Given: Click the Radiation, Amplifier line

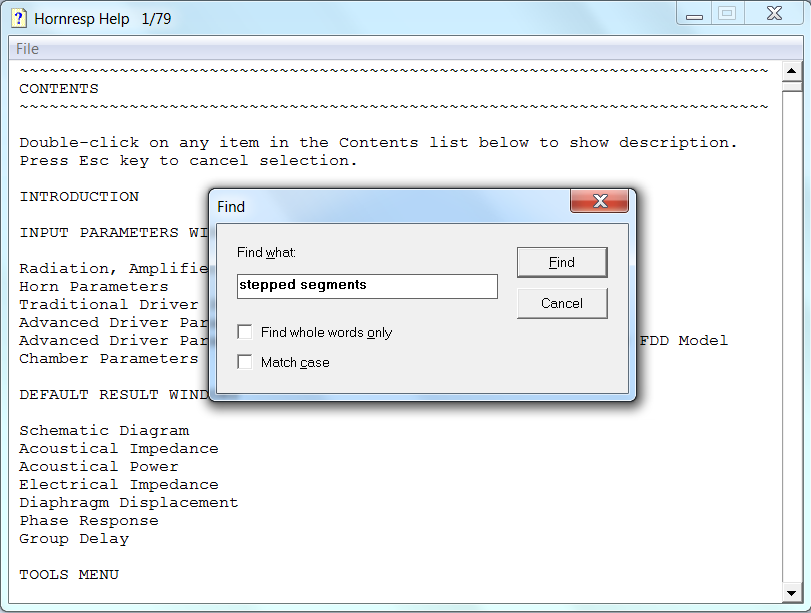Looking at the screenshot, I should (114, 268).
